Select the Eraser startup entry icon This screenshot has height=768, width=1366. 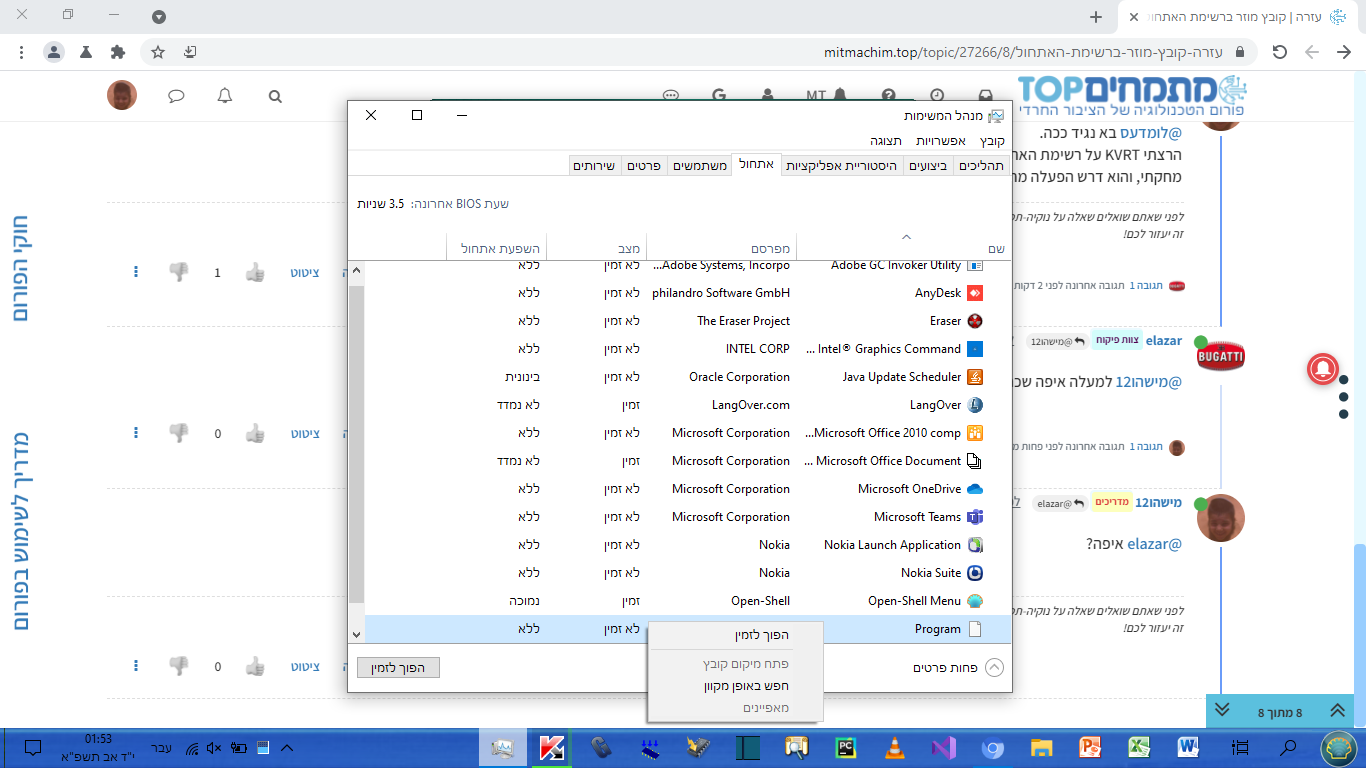click(975, 321)
